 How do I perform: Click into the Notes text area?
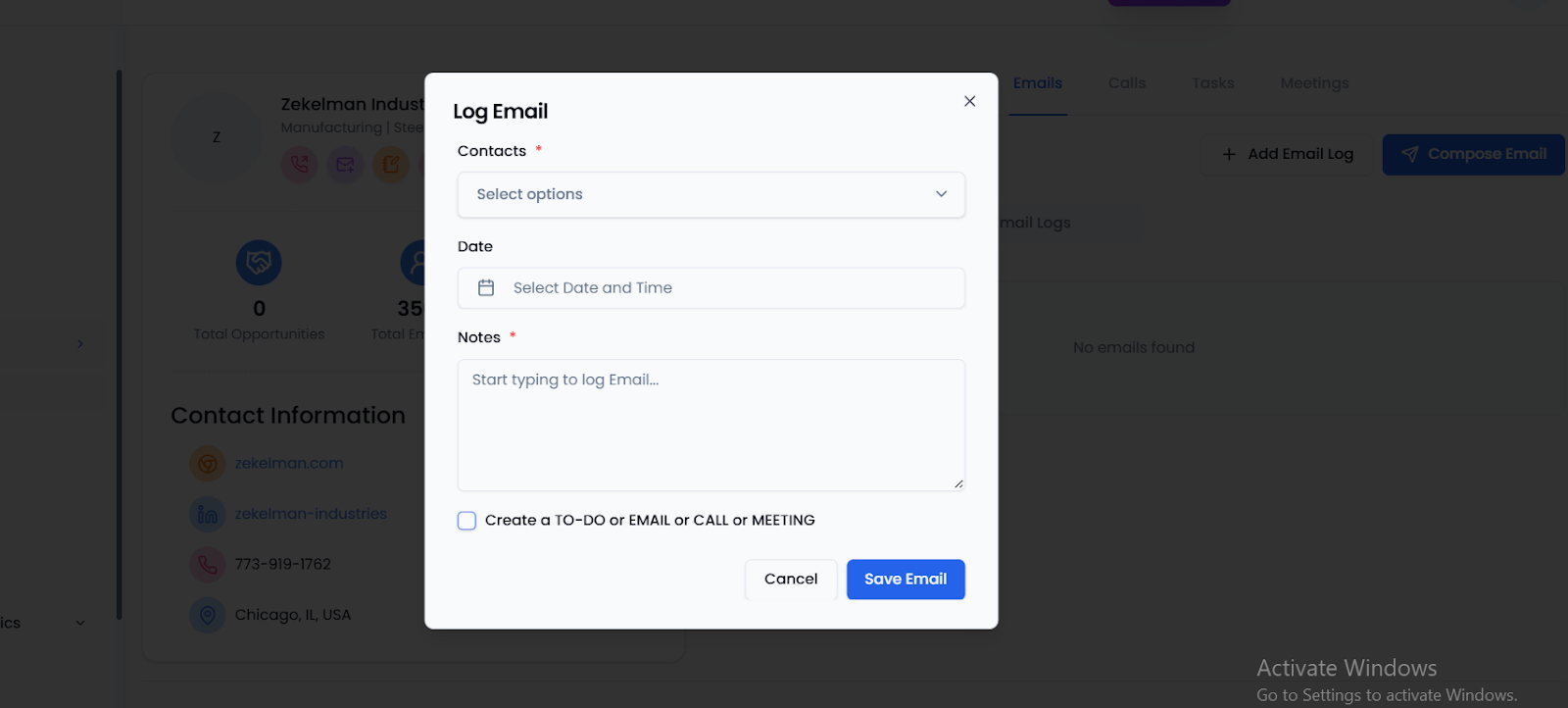710,425
